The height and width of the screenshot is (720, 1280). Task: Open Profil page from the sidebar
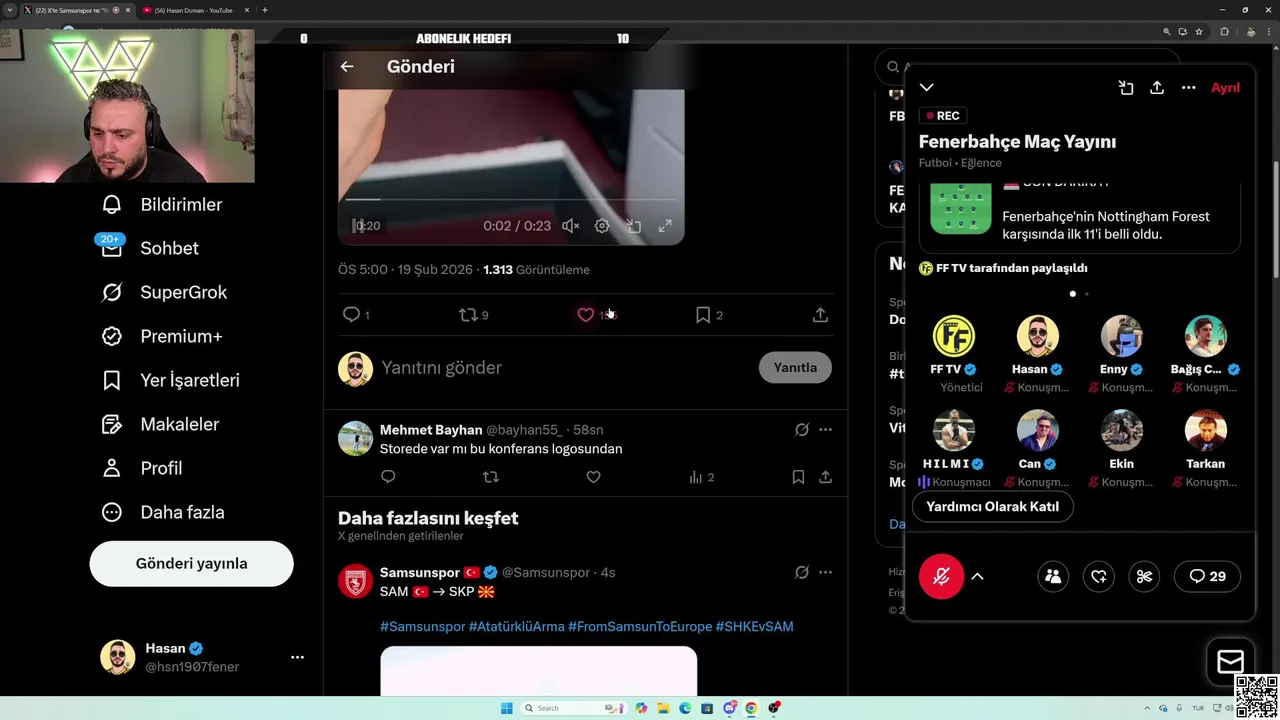coord(142,468)
